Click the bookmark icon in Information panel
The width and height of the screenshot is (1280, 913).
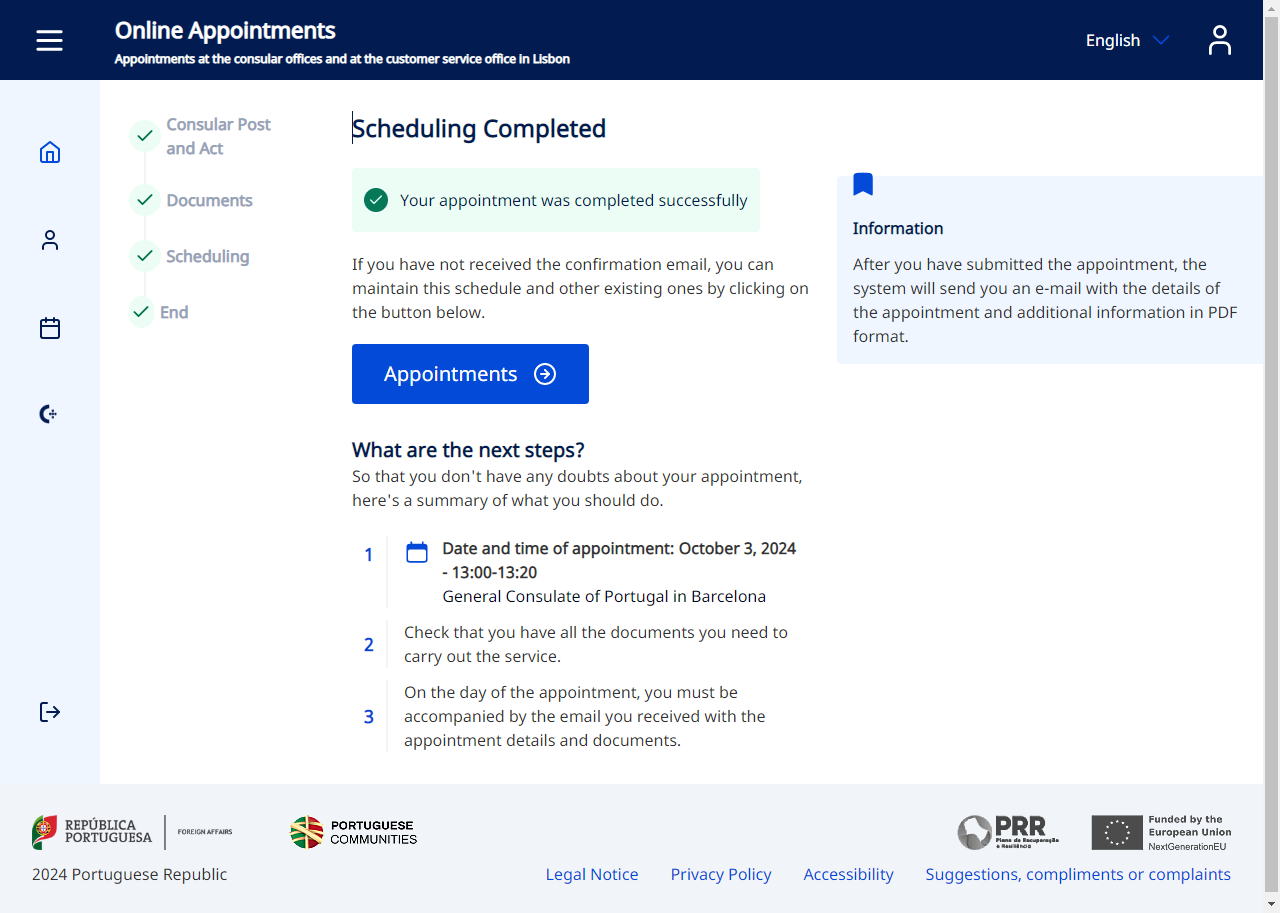(863, 184)
